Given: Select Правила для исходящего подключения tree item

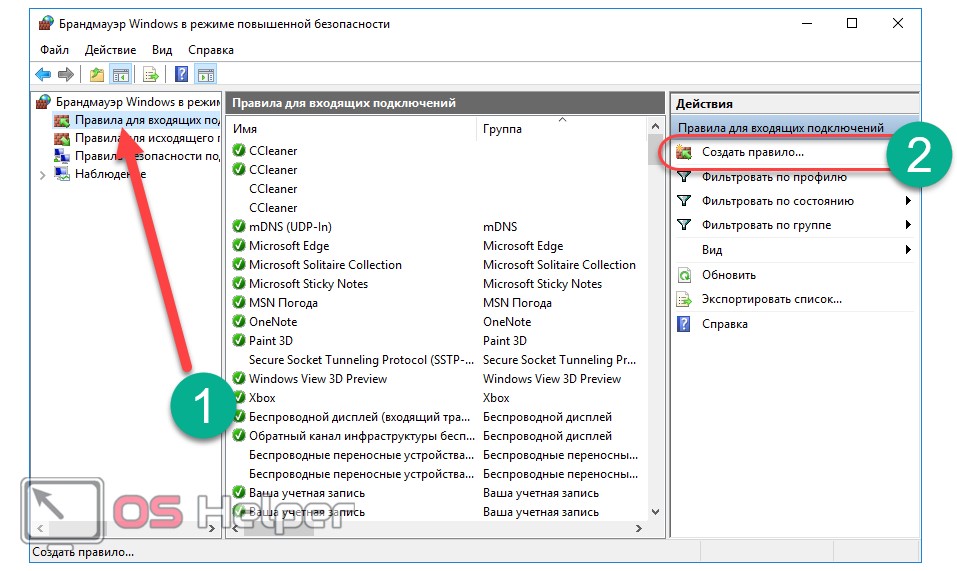Looking at the screenshot, I should click(146, 138).
